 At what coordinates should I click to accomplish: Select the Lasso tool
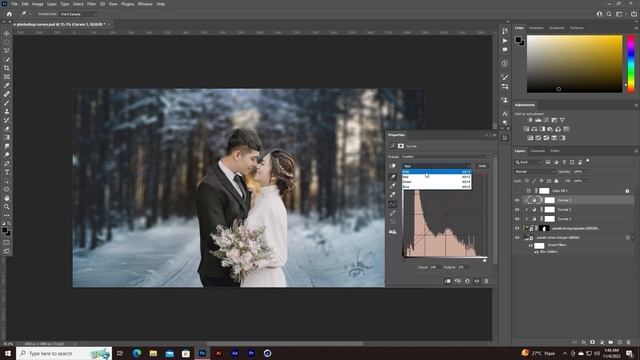tap(7, 51)
